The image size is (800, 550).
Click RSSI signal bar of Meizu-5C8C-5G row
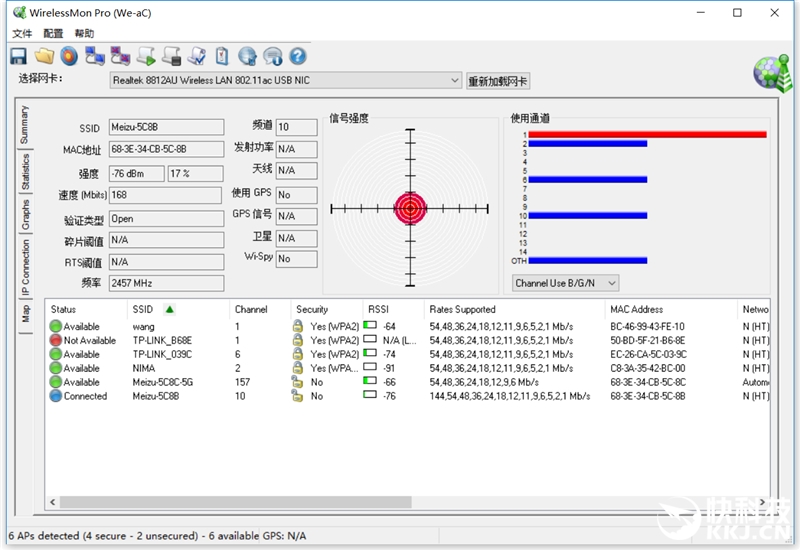point(370,381)
